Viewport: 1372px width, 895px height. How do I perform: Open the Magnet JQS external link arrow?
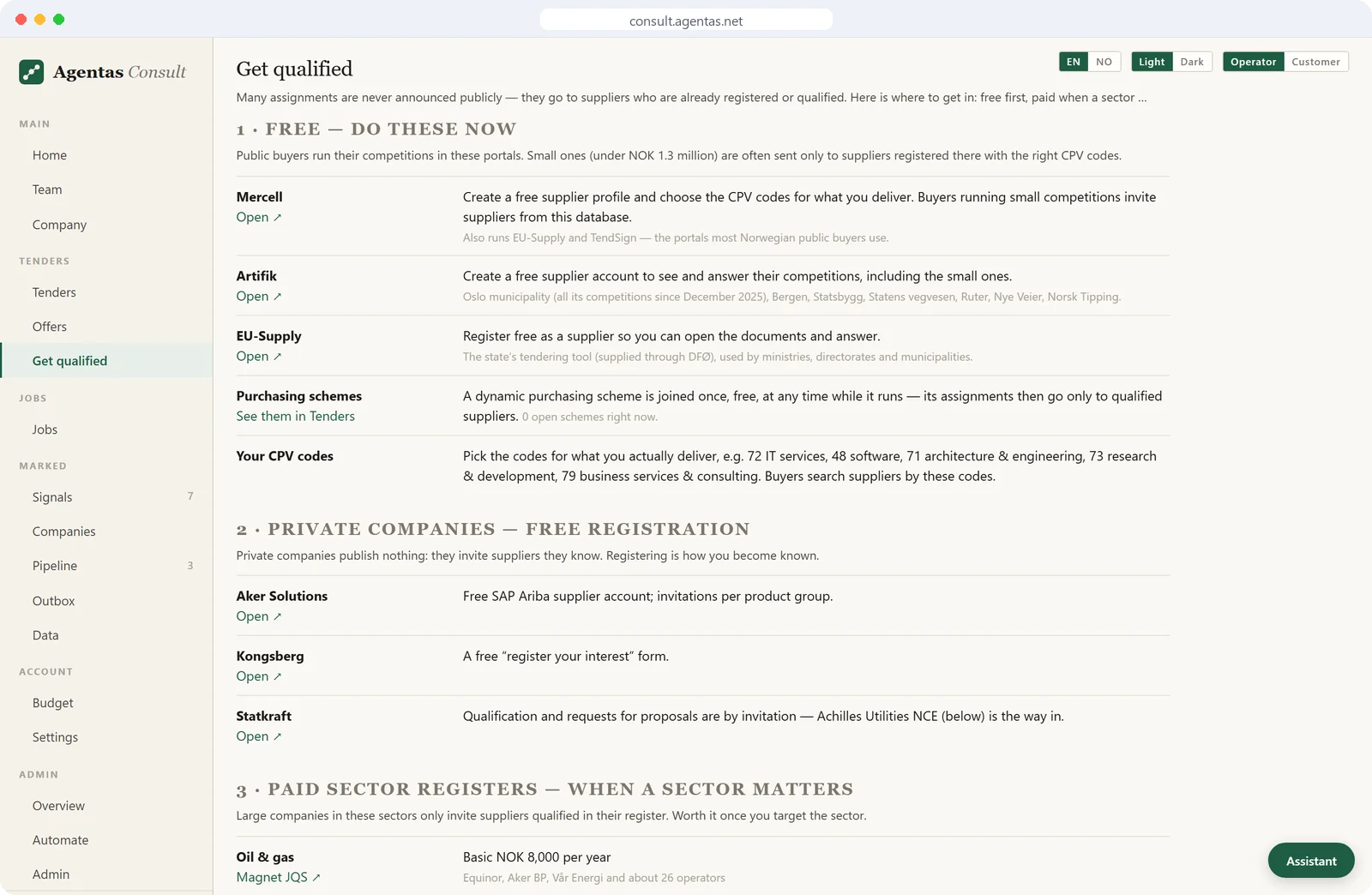tap(316, 877)
